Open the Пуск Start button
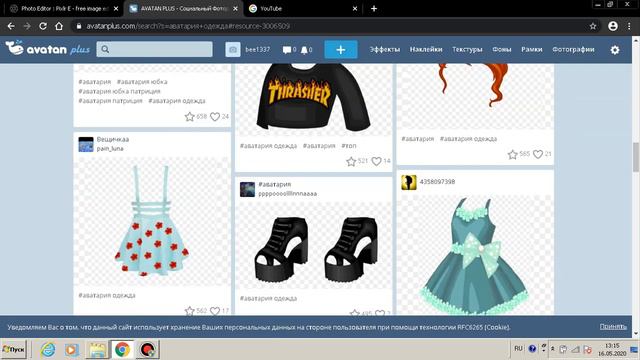Image resolution: width=640 pixels, height=360 pixels. 13,349
